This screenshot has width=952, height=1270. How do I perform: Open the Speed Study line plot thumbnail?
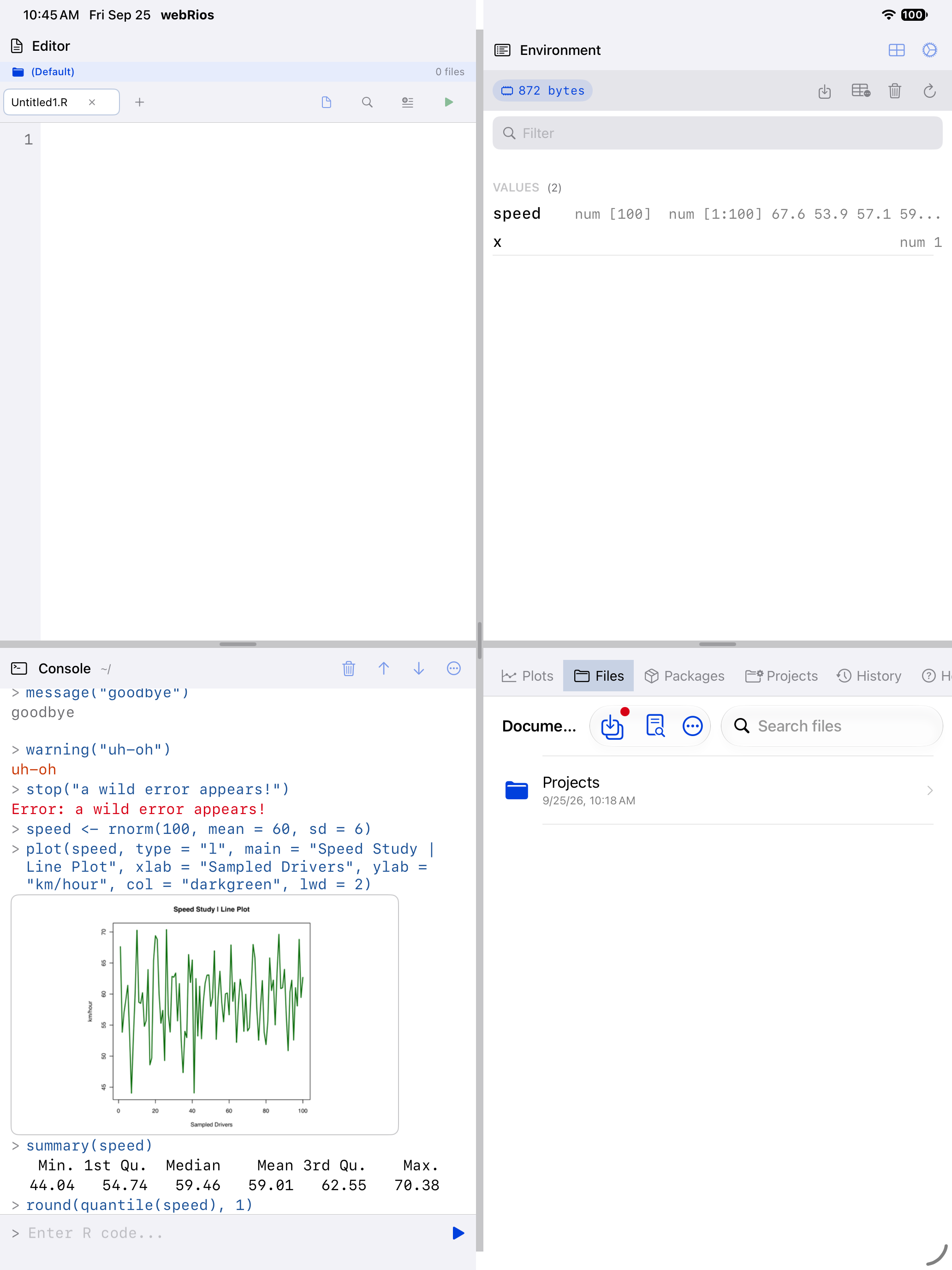pyautogui.click(x=205, y=1014)
